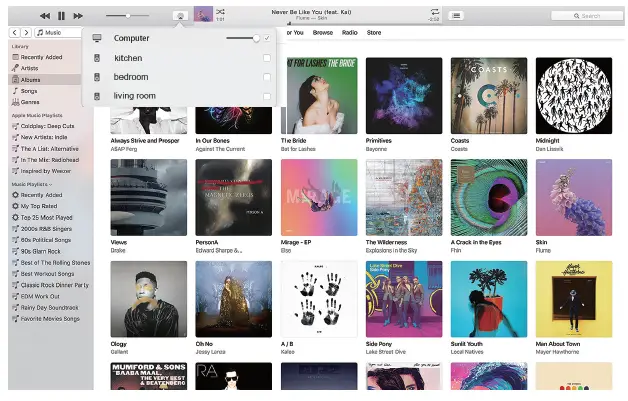The image size is (628, 401).
Task: Open Coldplay: Deep Cuts playlist
Action: pyautogui.click(x=47, y=126)
